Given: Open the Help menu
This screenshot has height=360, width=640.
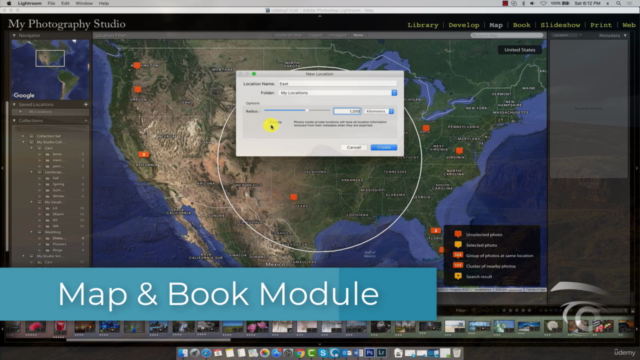Looking at the screenshot, I should coord(104,3).
